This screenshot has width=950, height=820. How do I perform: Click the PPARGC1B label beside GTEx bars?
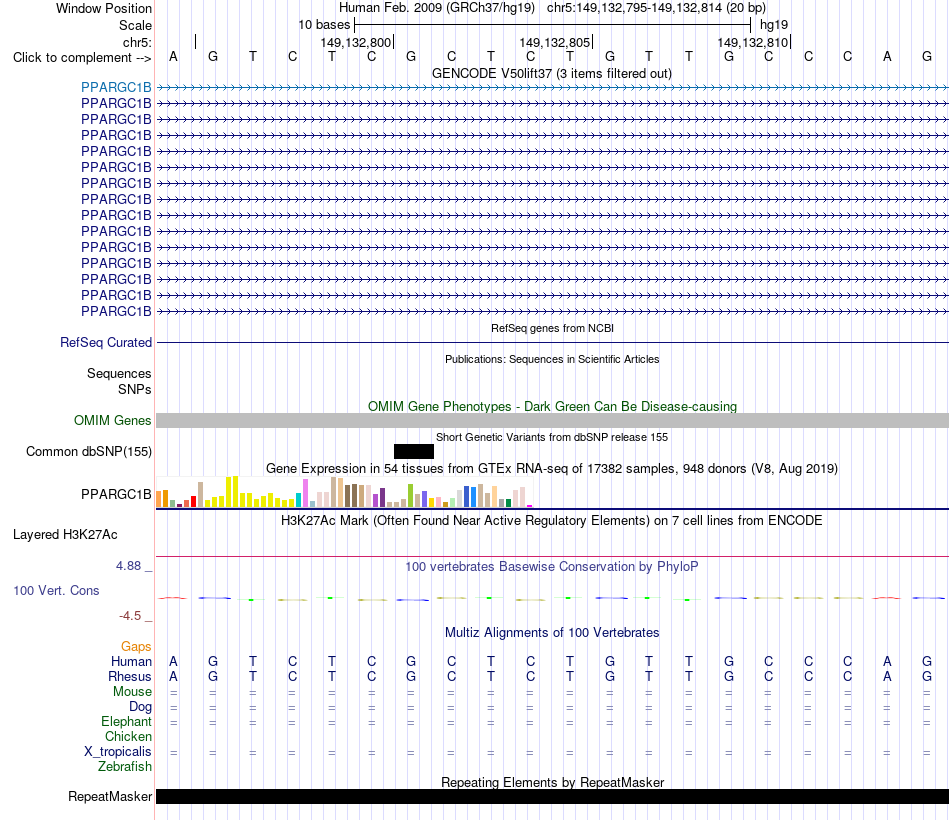click(116, 495)
